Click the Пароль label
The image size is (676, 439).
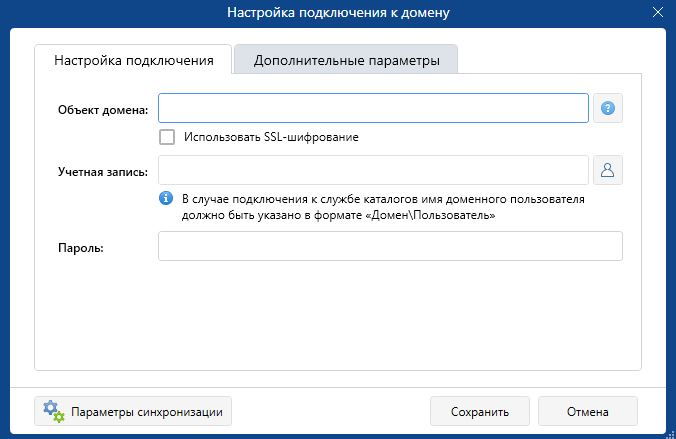pyautogui.click(x=81, y=248)
